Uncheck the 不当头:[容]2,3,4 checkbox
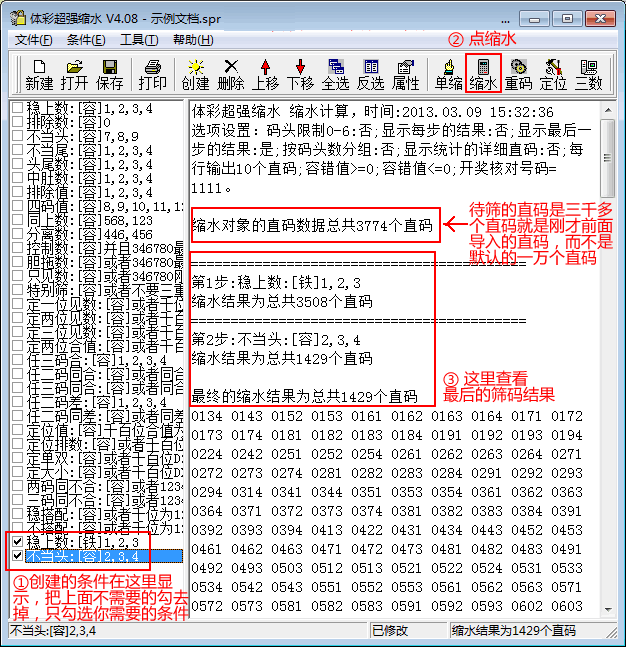Screen dimensions: 626x647 coord(17,556)
